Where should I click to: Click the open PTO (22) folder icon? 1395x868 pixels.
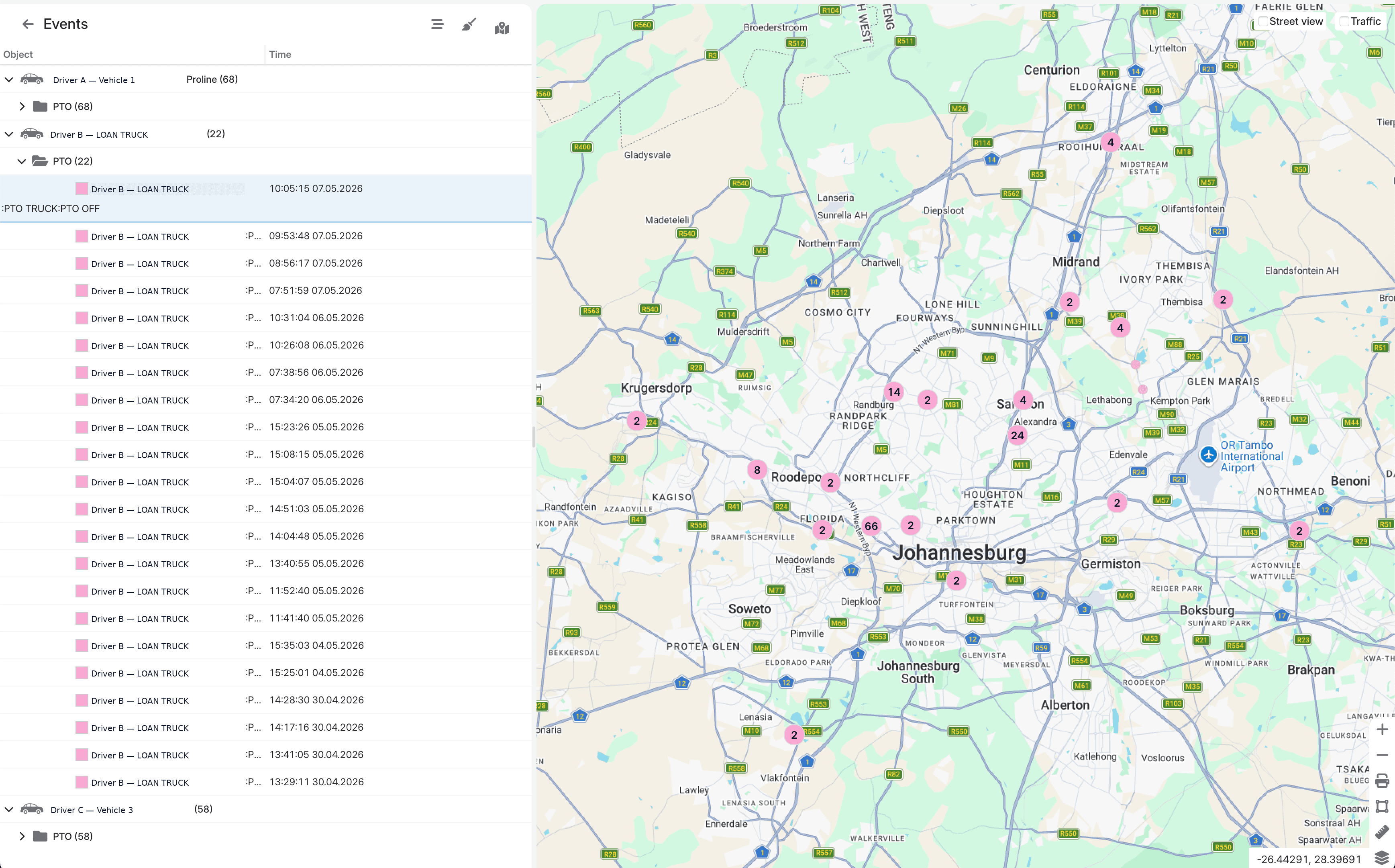coord(40,161)
